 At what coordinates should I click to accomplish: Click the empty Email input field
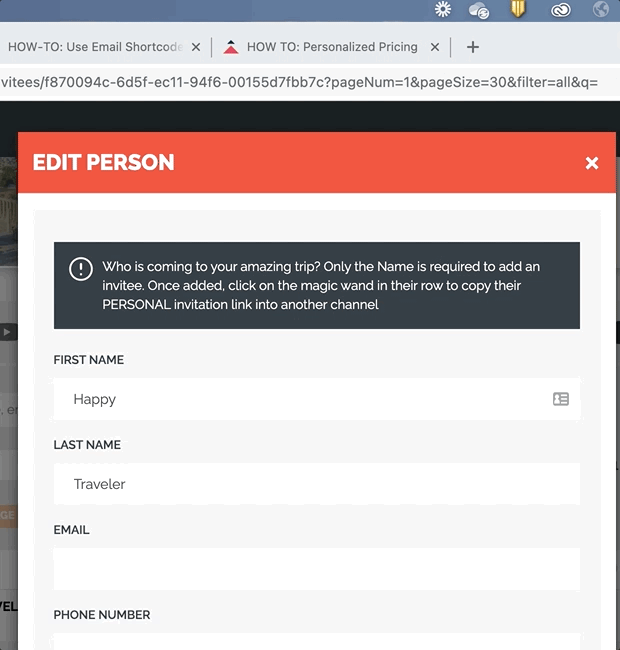point(317,569)
